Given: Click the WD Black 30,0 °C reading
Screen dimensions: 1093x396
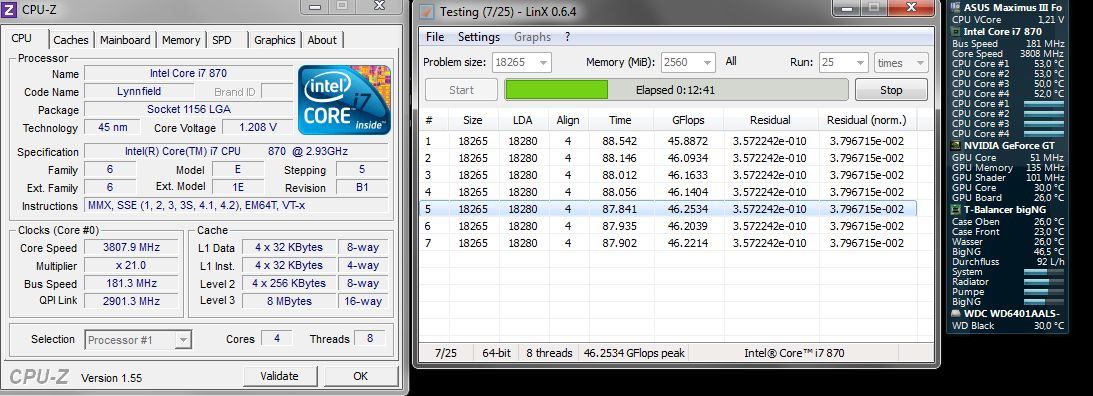Looking at the screenshot, I should 1008,326.
